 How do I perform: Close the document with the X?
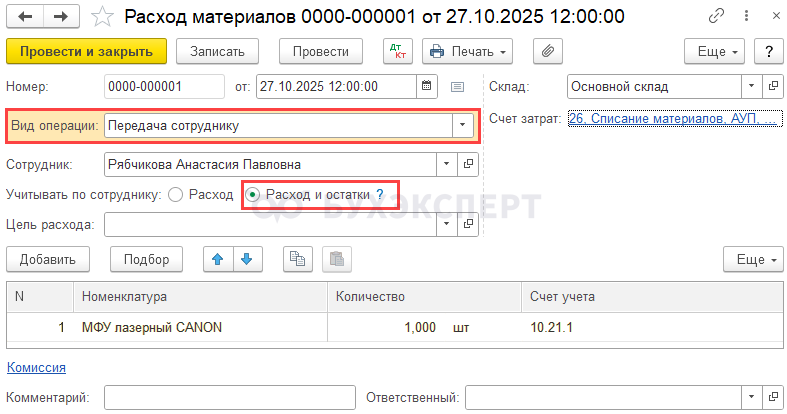[776, 16]
